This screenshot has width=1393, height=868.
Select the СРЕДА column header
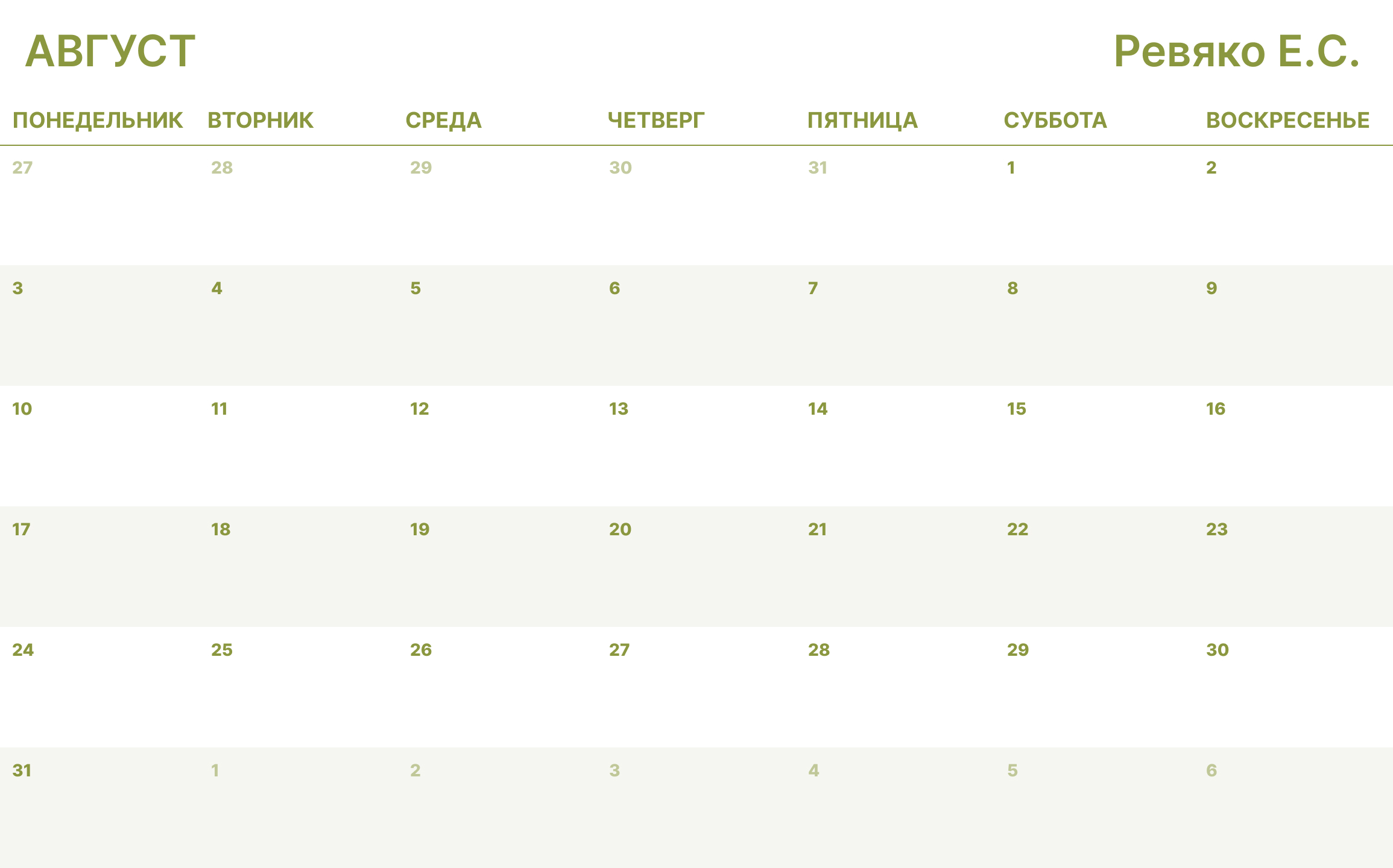443,121
